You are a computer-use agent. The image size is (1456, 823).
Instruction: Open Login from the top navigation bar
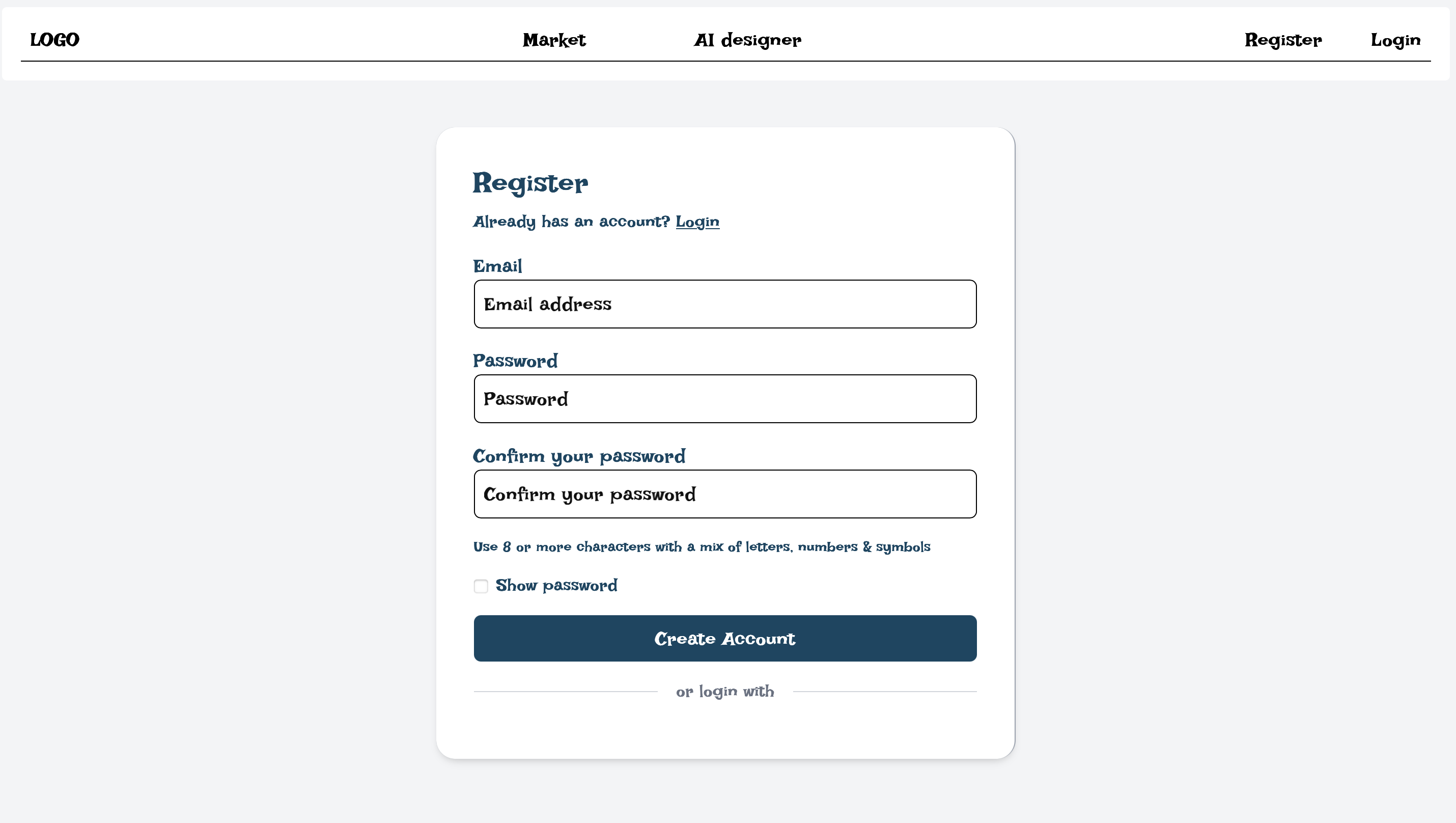pyautogui.click(x=1395, y=40)
